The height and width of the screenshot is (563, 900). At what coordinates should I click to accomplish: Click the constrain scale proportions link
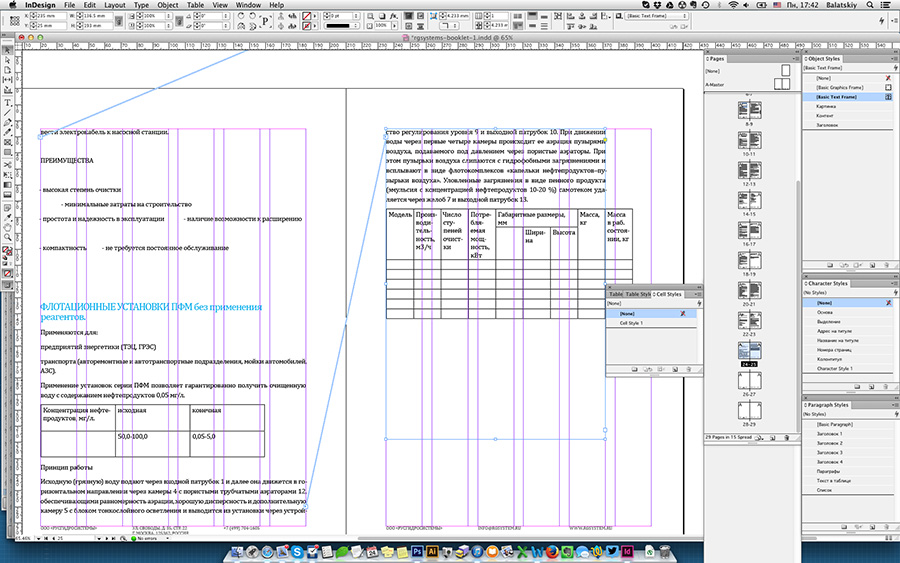[179, 21]
